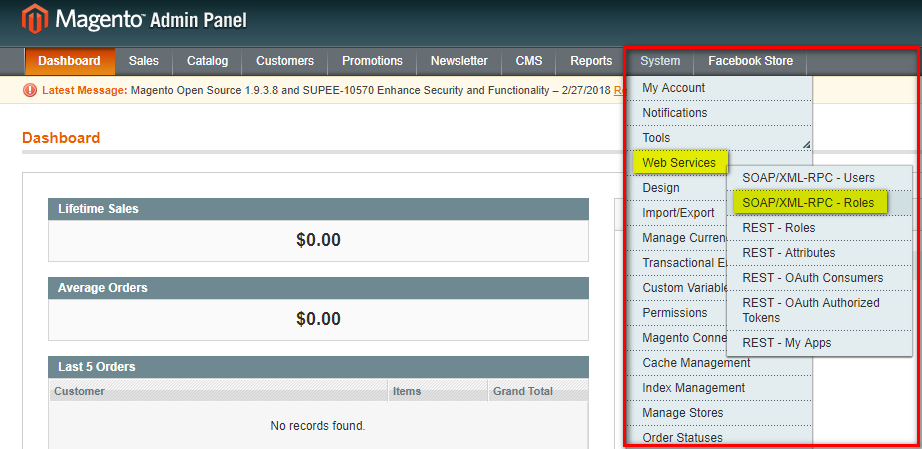Viewport: 922px width, 449px height.
Task: Select Cache Management menu entry
Action: [695, 363]
